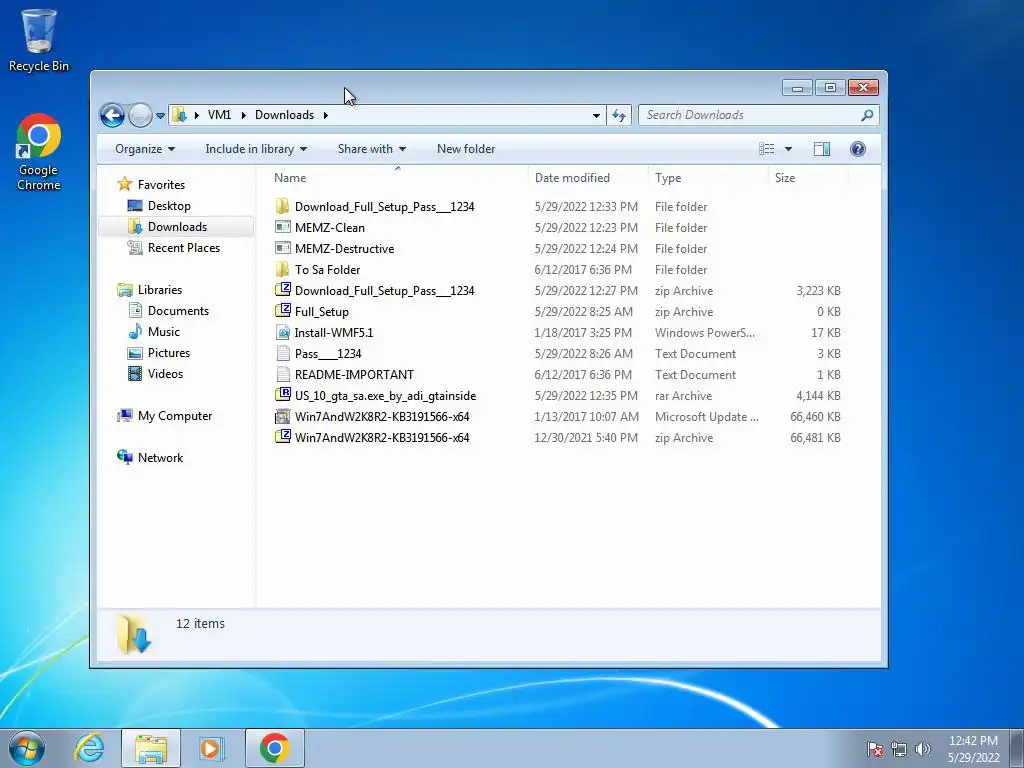The image size is (1024, 768).
Task: Open the Windows Start menu
Action: click(x=27, y=748)
